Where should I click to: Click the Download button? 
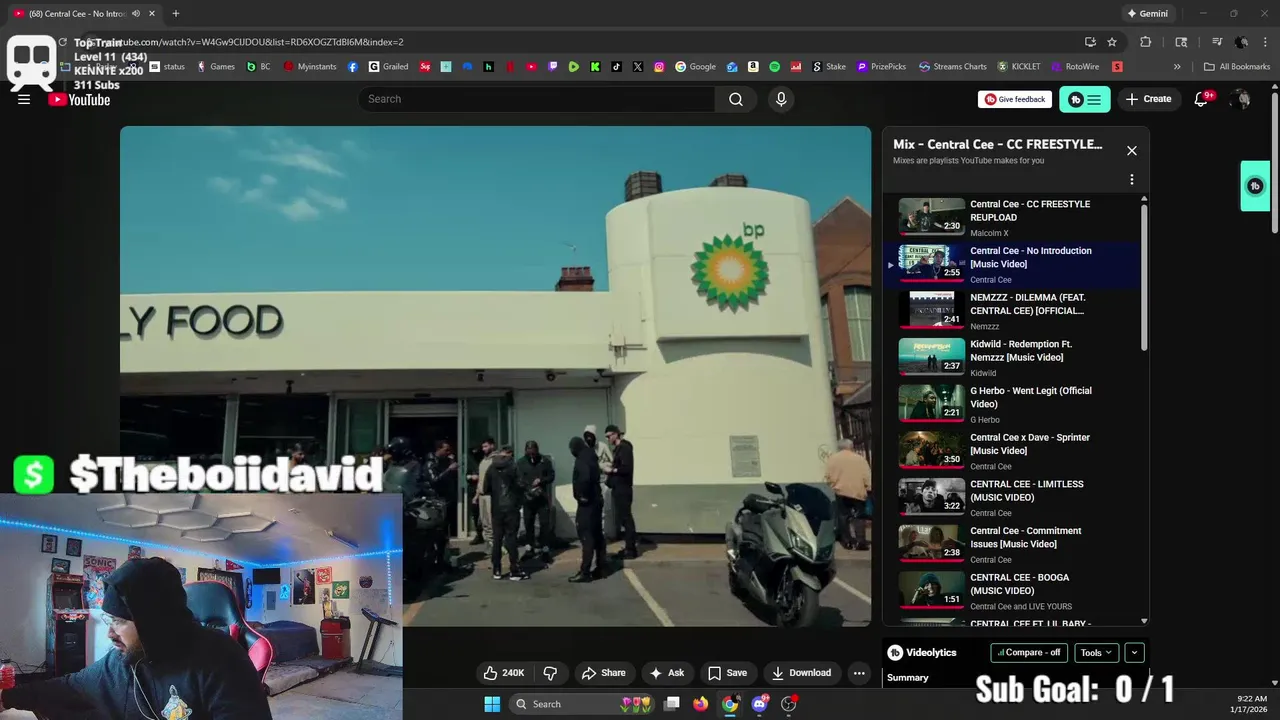click(x=801, y=673)
